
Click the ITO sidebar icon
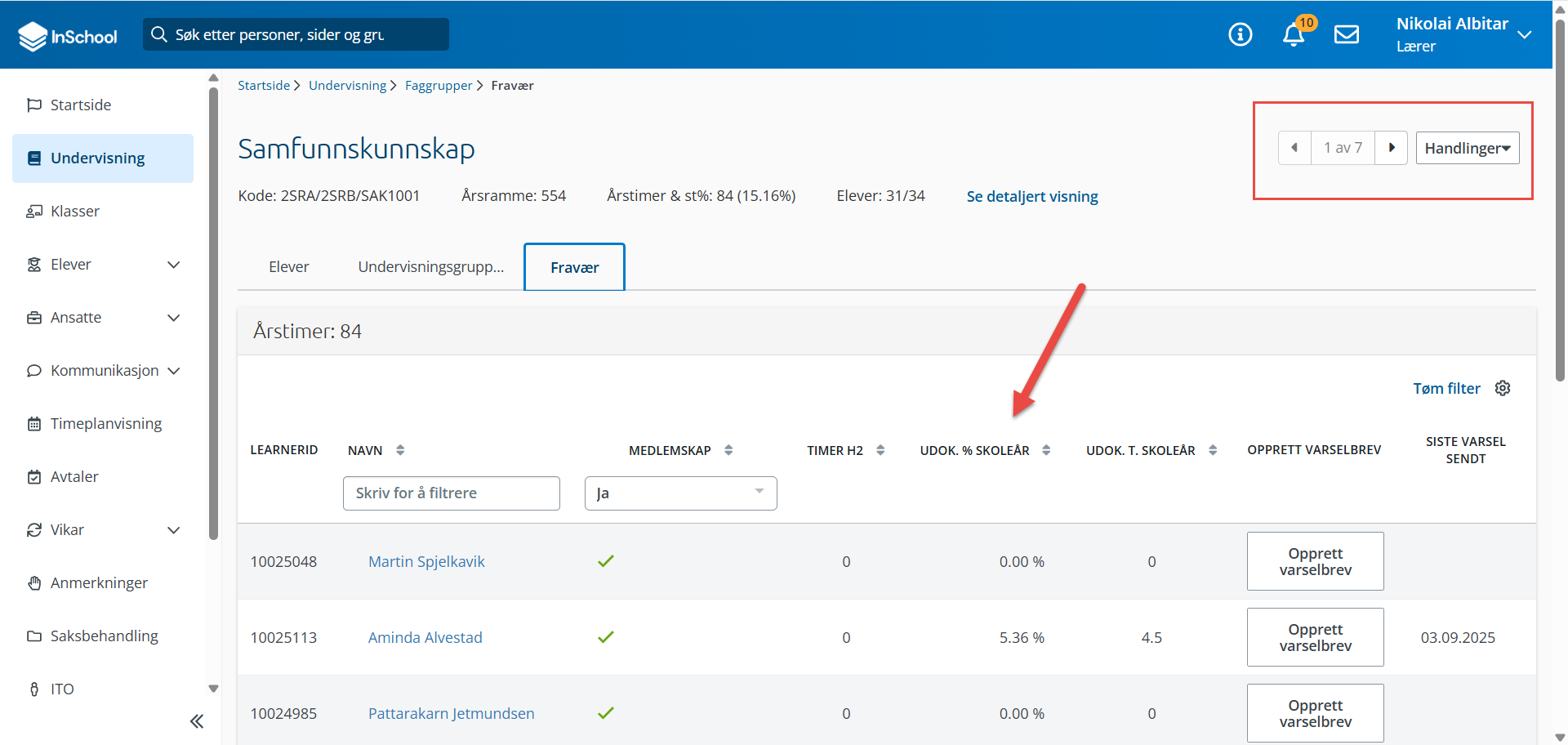(x=34, y=689)
